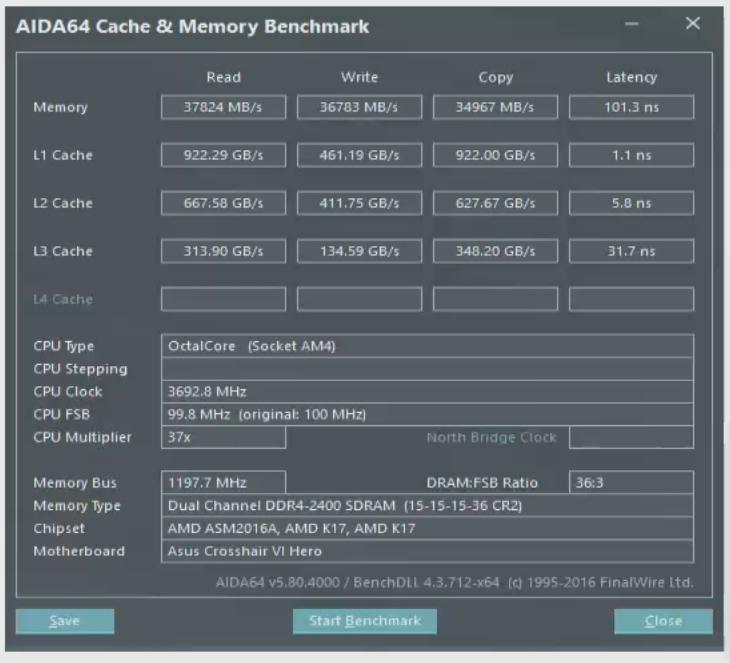Click the CPU Type field
Screen dimensions: 730x663
(x=427, y=346)
